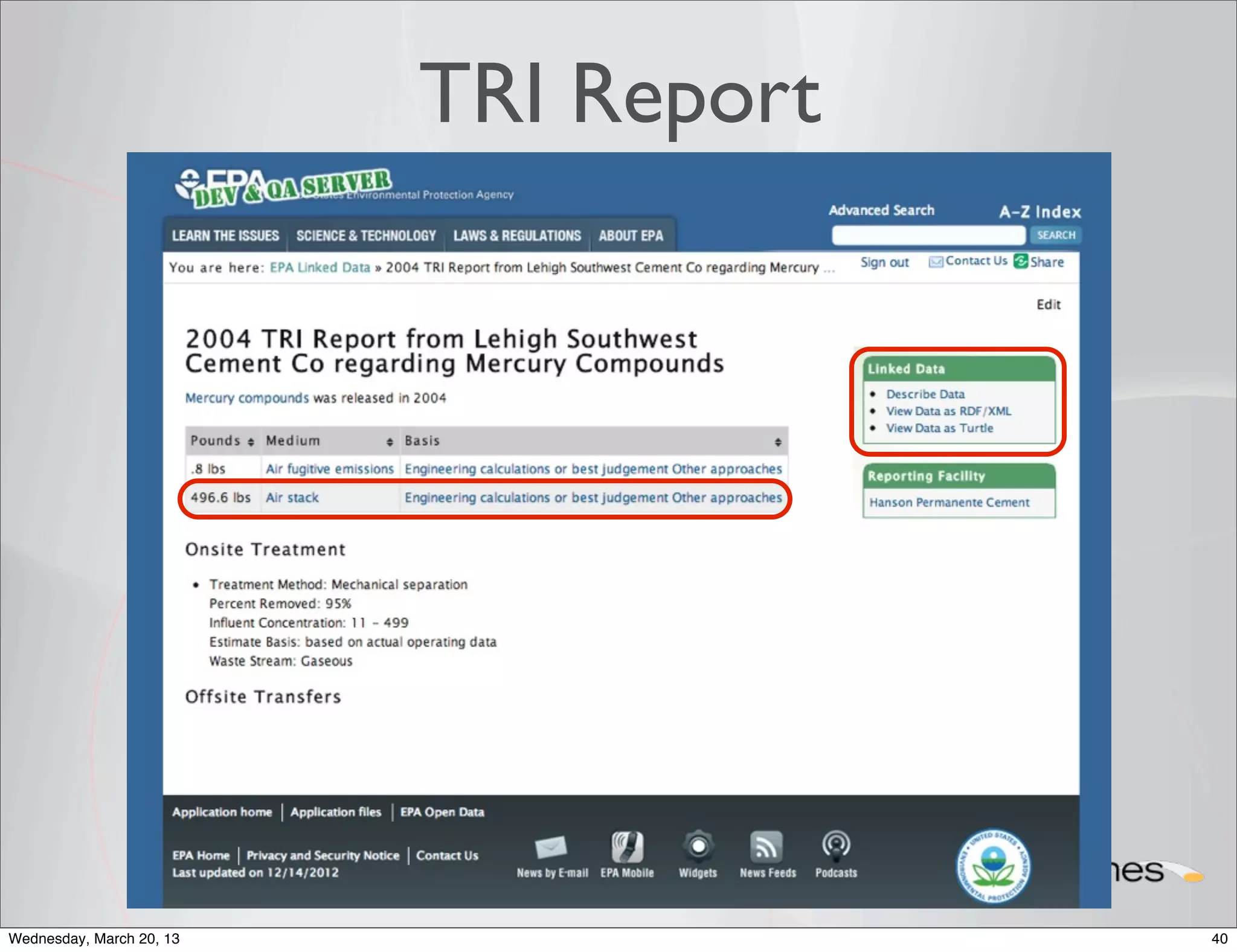Open Privacy and Security Notice link

(323, 855)
